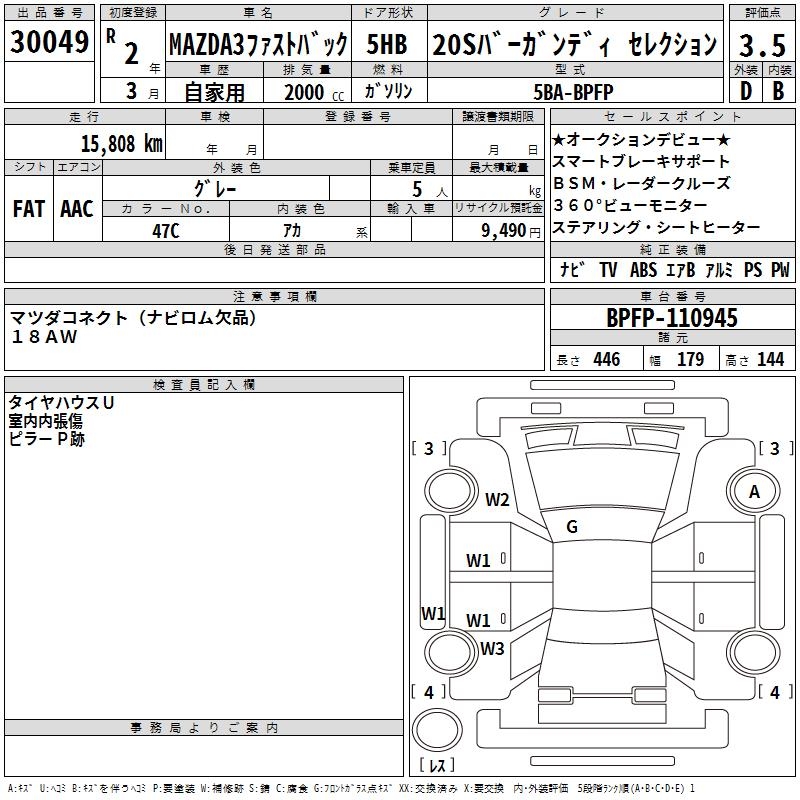Click the shift type FAT
The image size is (800, 800).
coord(29,209)
